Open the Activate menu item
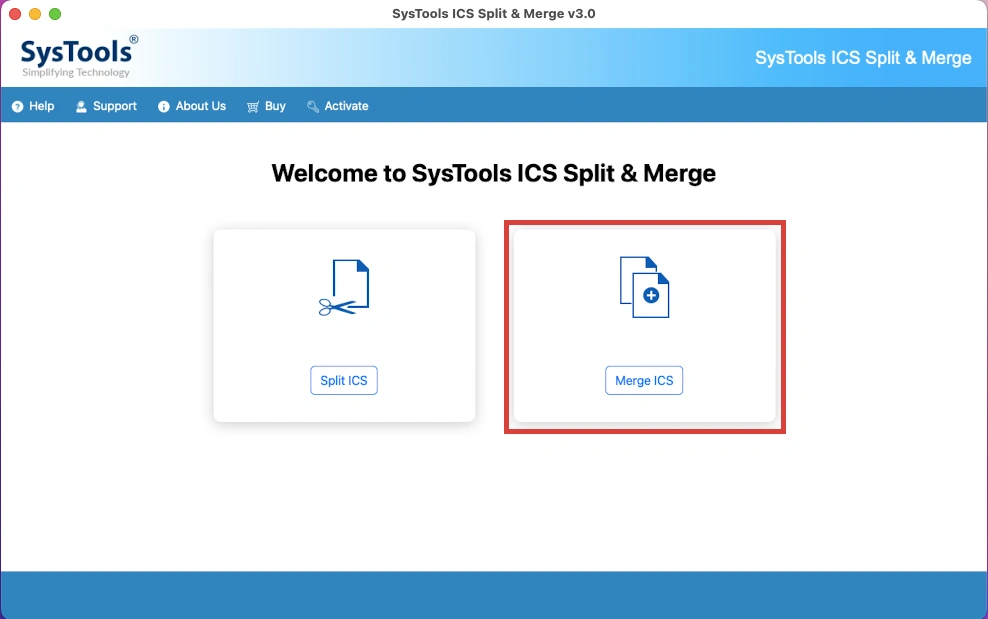 click(x=337, y=106)
